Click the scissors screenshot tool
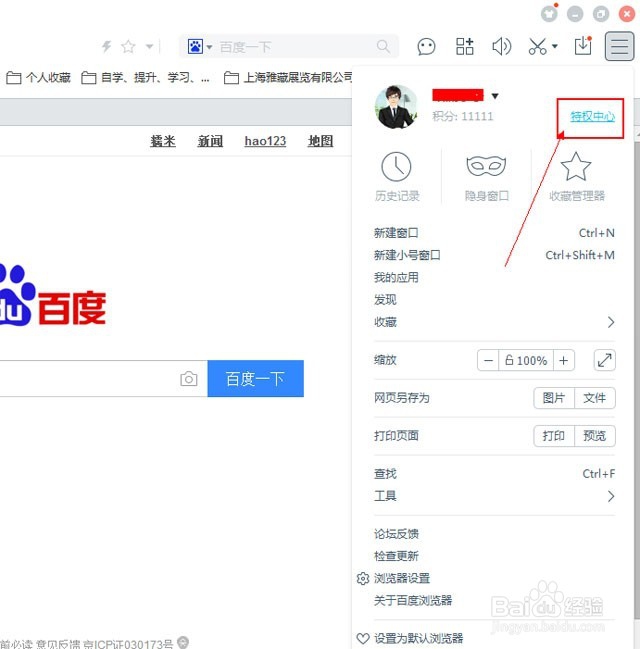Viewport: 640px width, 649px height. pos(537,46)
